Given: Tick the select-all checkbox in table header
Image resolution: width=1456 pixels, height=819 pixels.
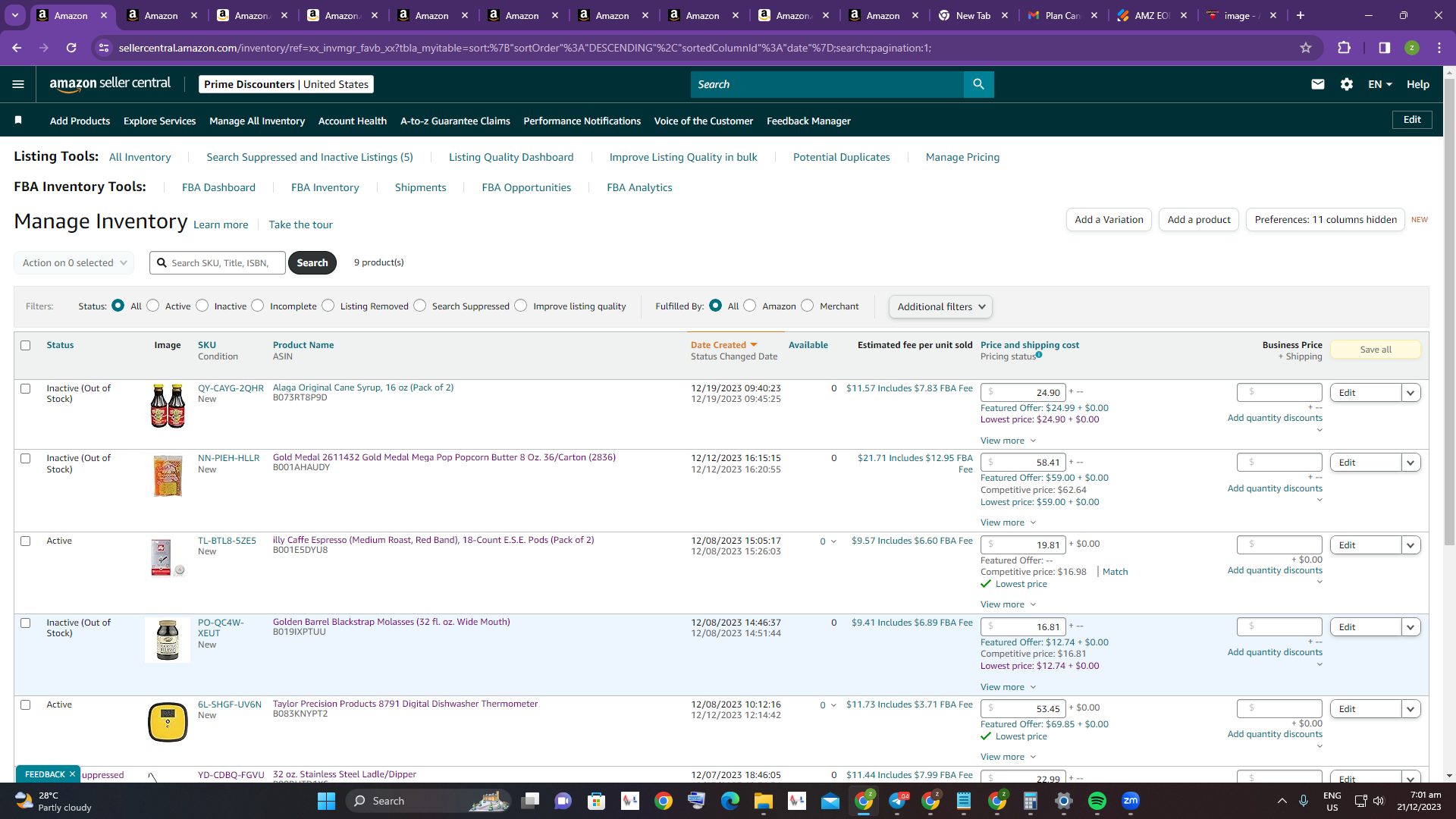Looking at the screenshot, I should tap(26, 346).
